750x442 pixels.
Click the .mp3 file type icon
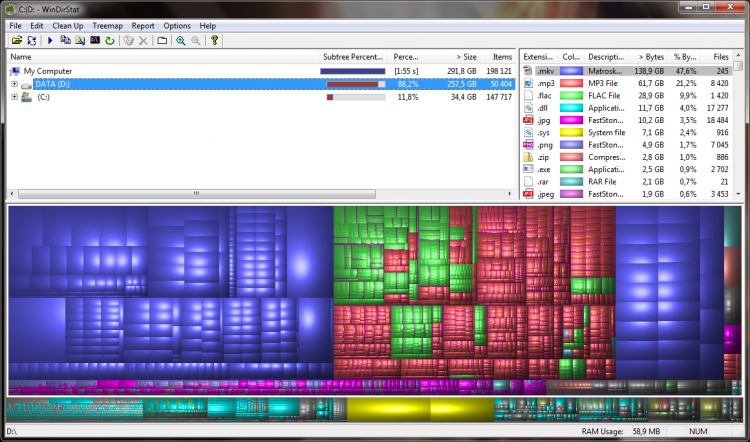click(x=528, y=83)
